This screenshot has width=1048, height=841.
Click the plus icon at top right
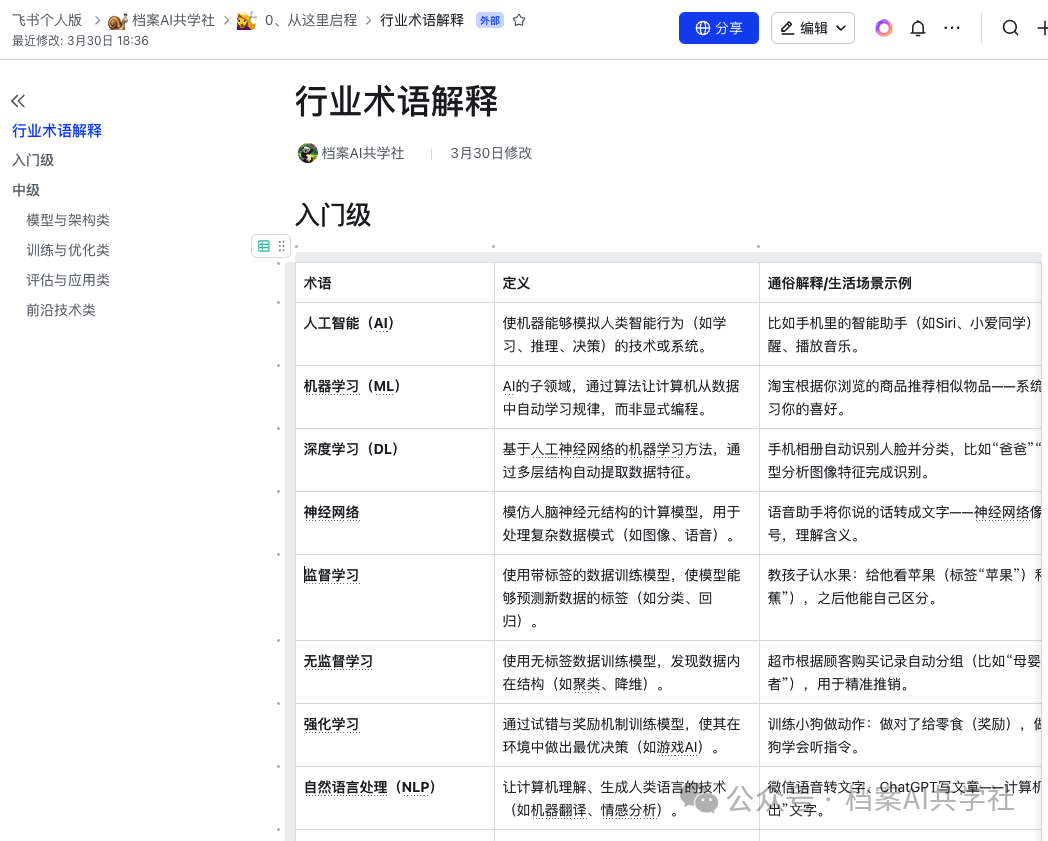(1042, 28)
